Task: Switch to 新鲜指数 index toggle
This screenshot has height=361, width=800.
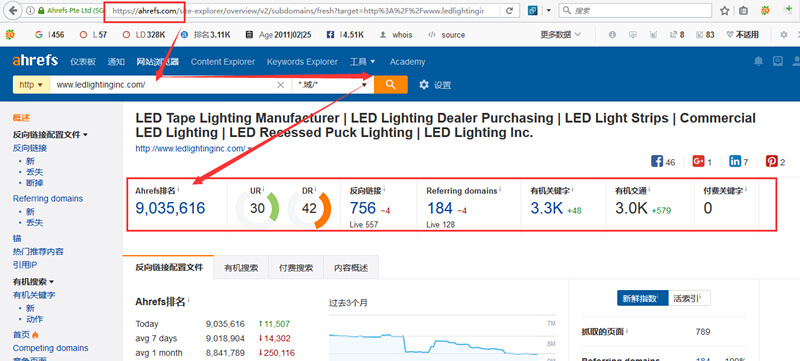Action: 642,298
